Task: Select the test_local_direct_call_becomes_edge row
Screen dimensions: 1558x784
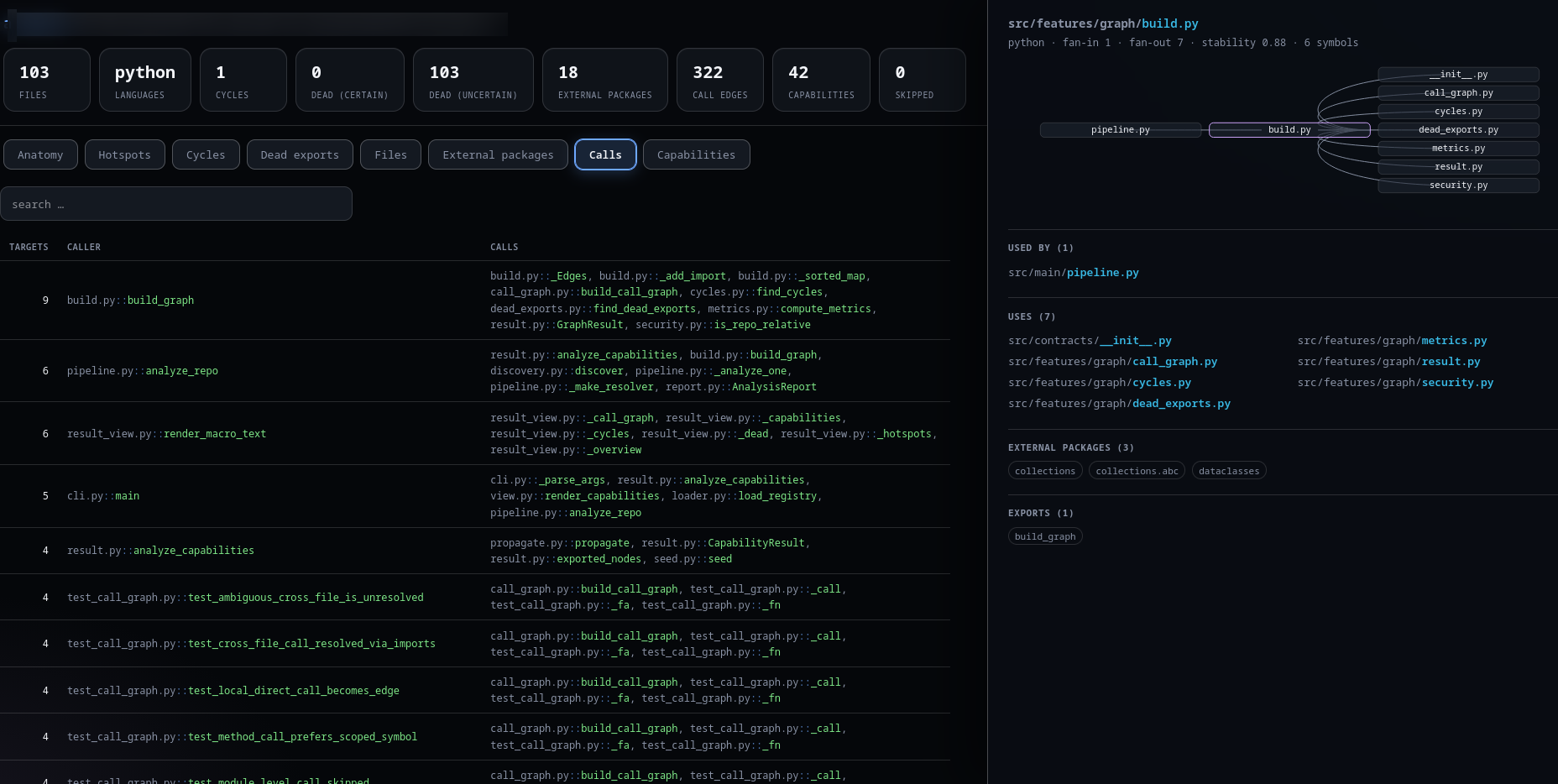Action: 475,691
